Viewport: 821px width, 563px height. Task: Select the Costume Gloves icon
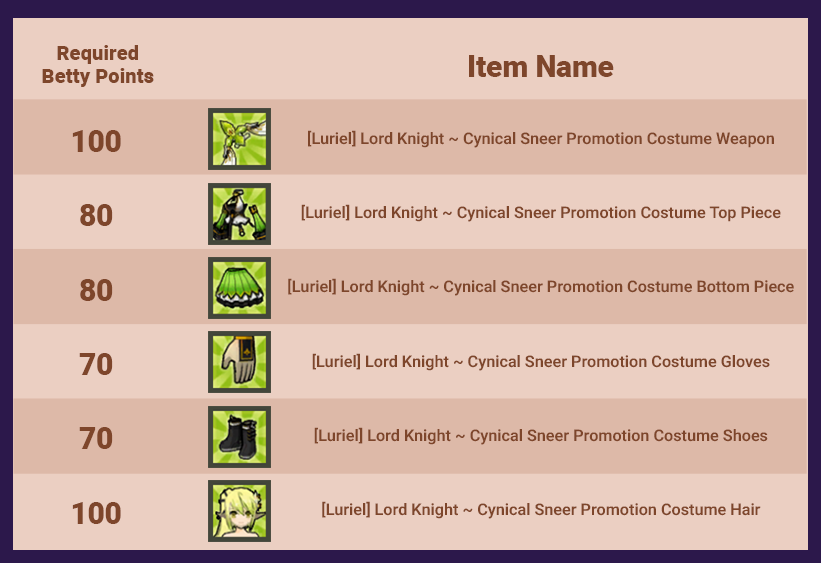click(x=239, y=362)
